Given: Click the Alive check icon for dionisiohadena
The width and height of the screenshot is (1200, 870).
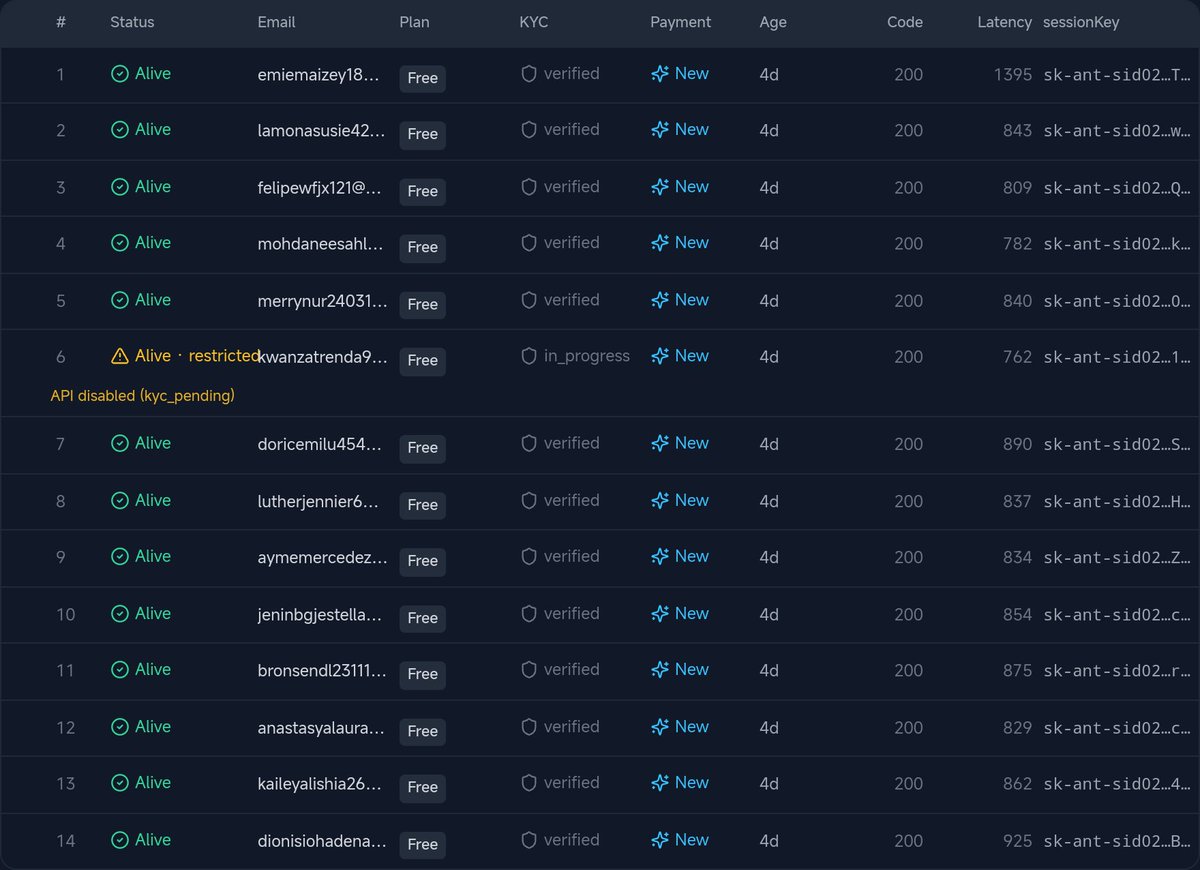Looking at the screenshot, I should (119, 840).
